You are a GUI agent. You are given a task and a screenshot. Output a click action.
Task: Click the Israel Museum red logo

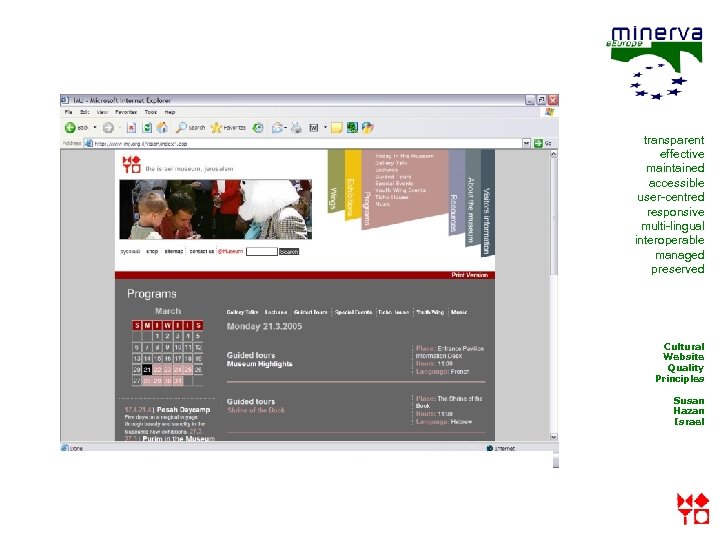pyautogui.click(x=131, y=164)
